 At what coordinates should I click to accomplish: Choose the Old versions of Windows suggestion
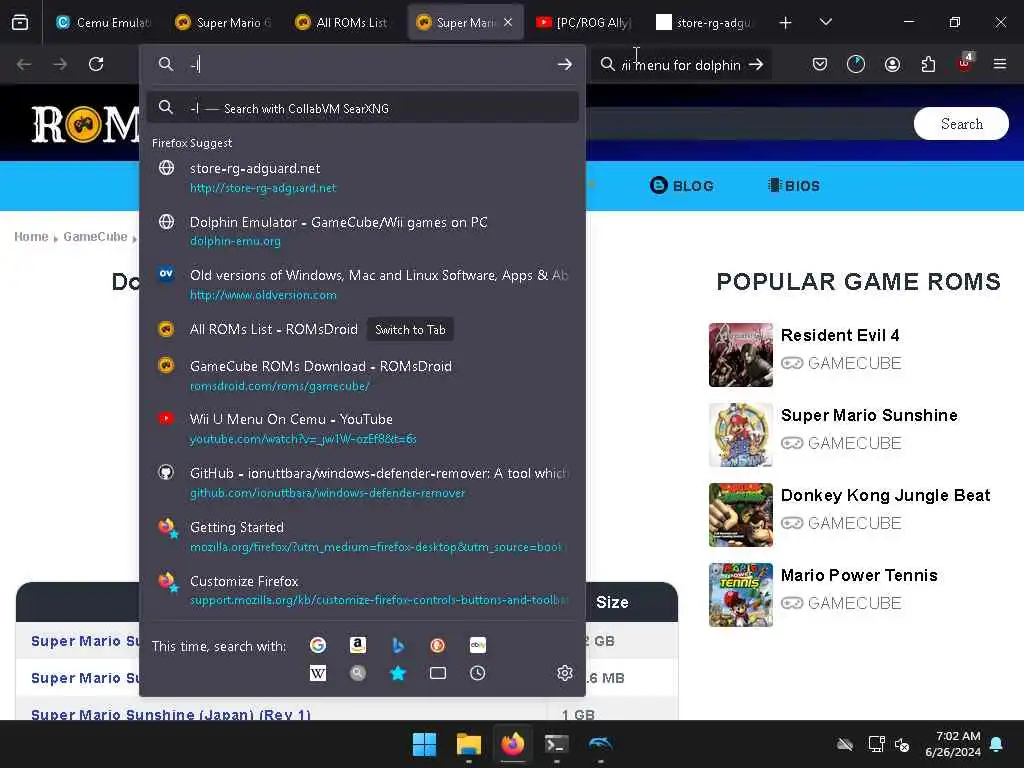click(362, 284)
